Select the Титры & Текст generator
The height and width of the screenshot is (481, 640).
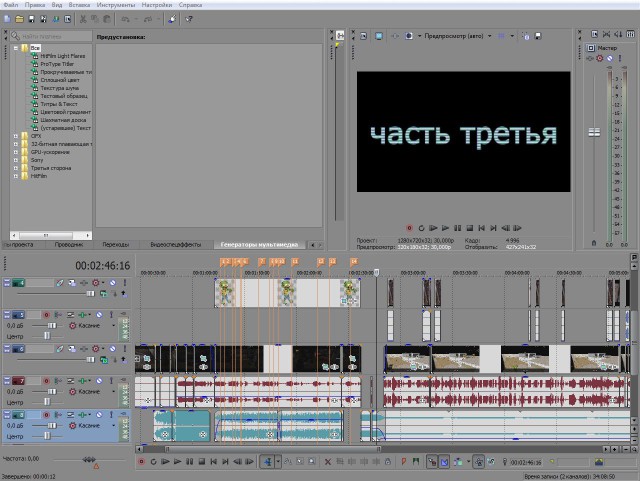60,104
